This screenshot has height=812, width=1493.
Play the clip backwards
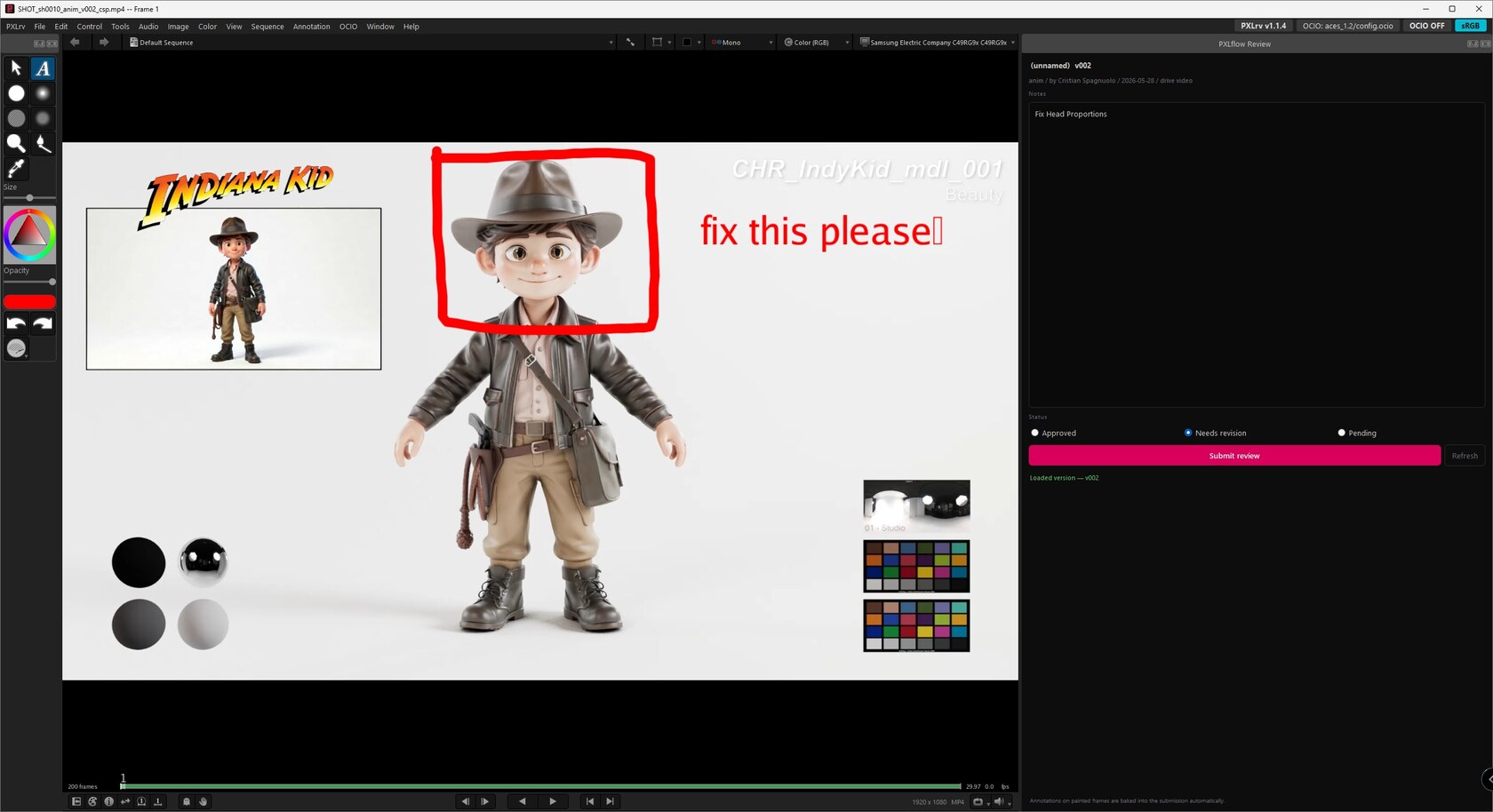click(523, 801)
